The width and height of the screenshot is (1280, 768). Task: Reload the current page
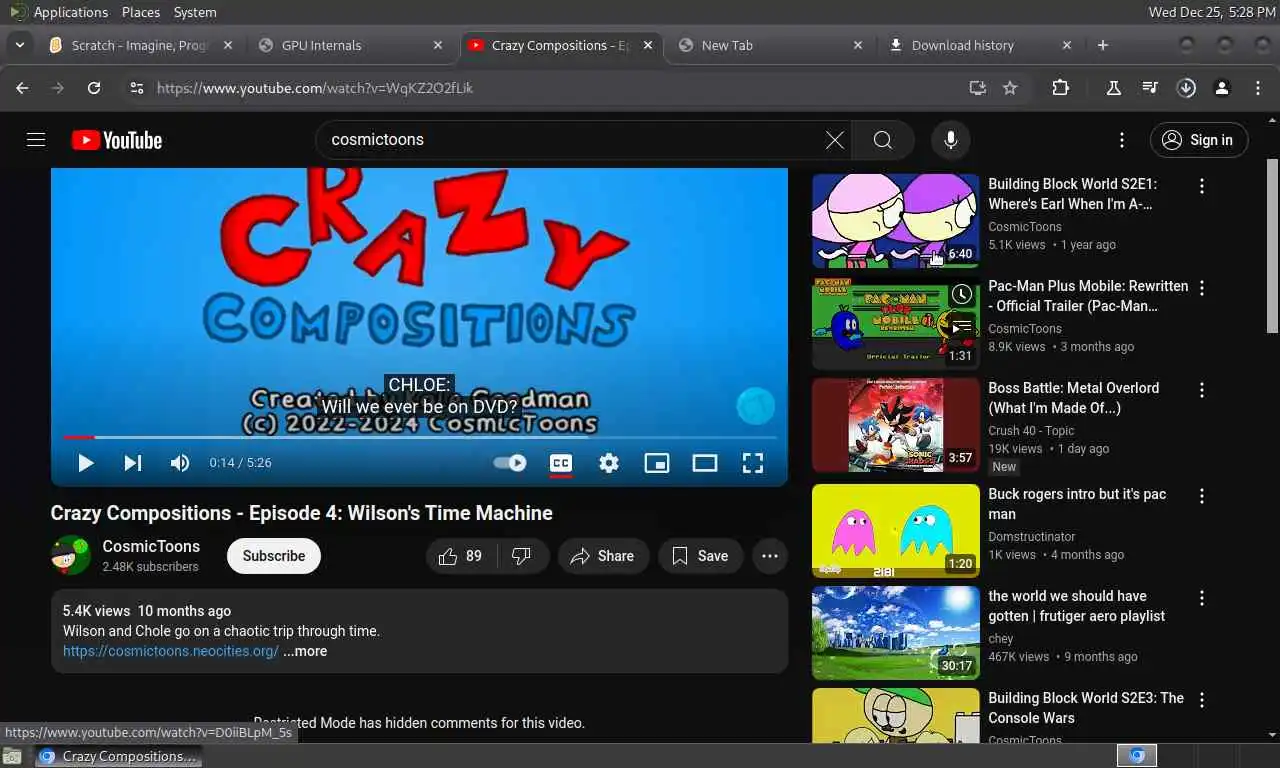(x=94, y=88)
